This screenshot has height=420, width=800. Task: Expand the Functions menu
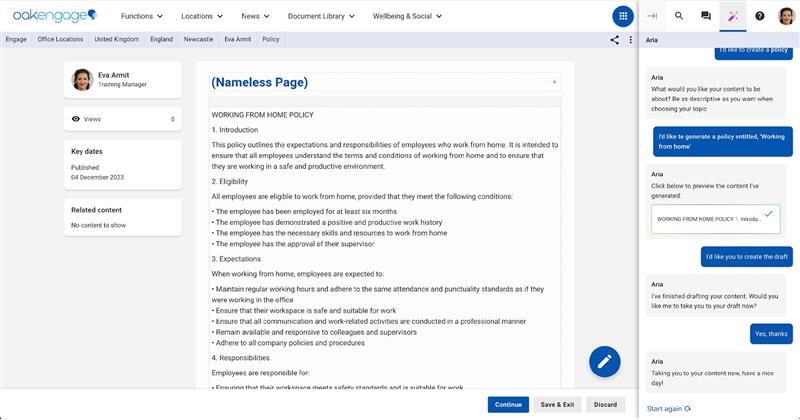click(142, 16)
